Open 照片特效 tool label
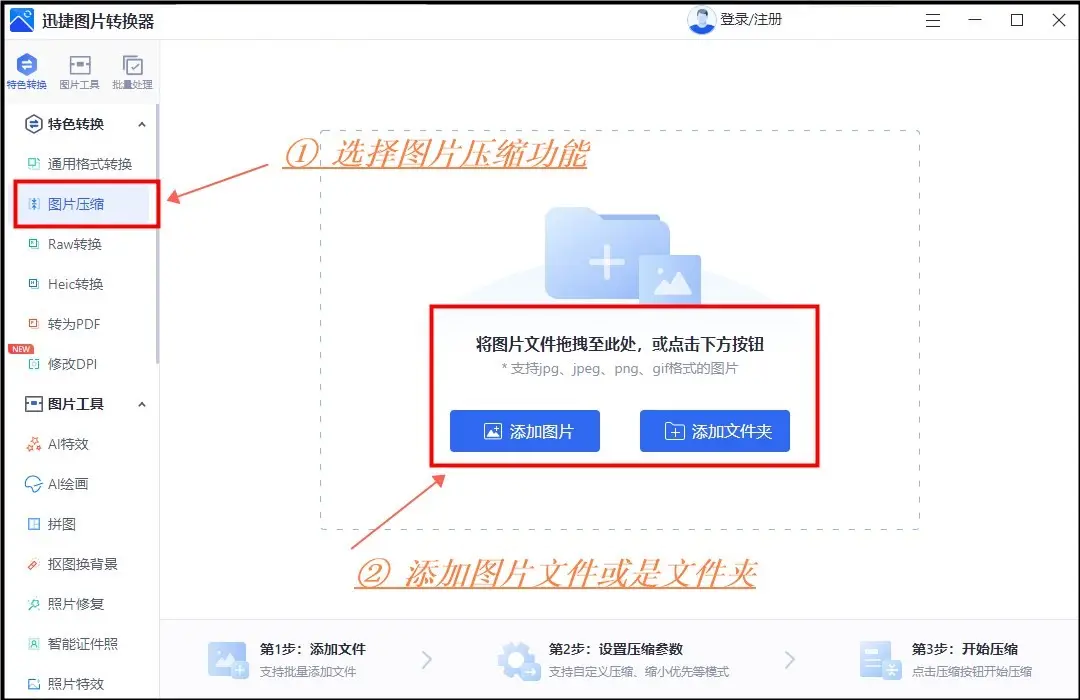Viewport: 1080px width, 700px height. [x=76, y=683]
